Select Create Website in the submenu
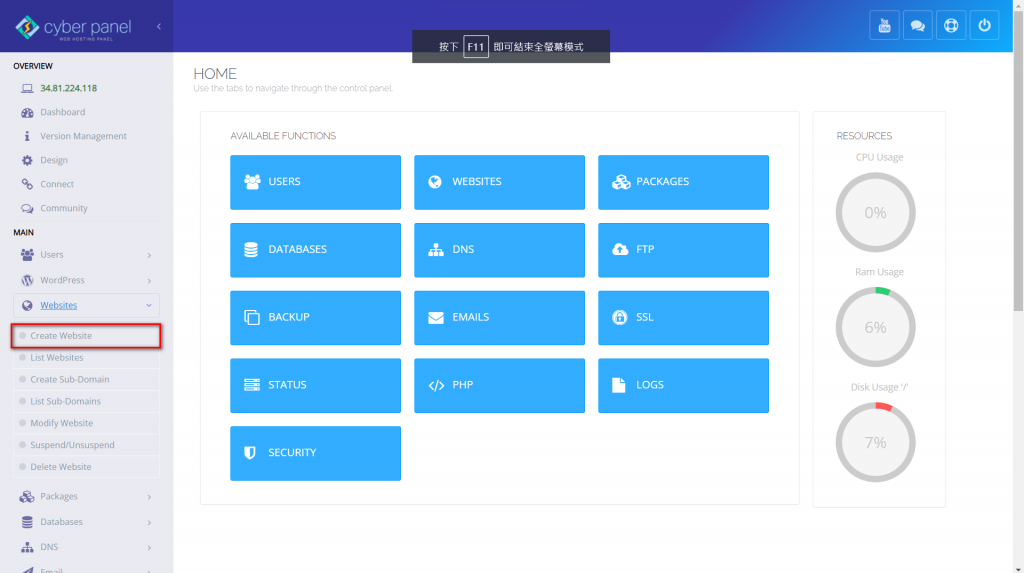This screenshot has width=1024, height=573. [86, 336]
